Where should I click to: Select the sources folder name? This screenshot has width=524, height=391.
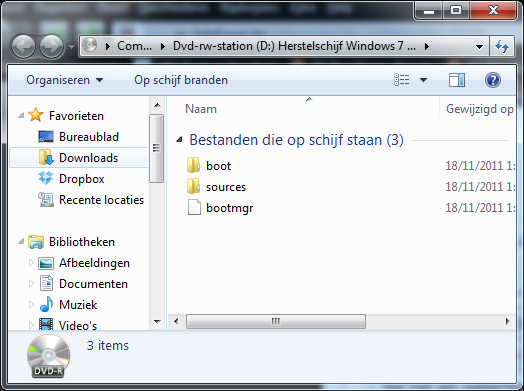226,187
